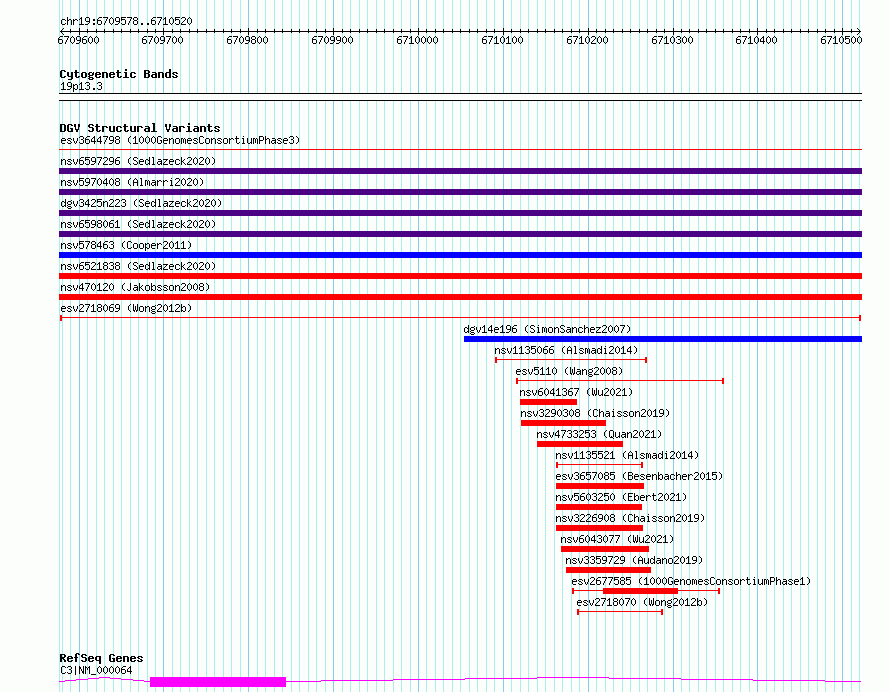The width and height of the screenshot is (890, 692).
Task: Click the nsv4733253 (Quan2021) red bar
Action: pos(580,444)
